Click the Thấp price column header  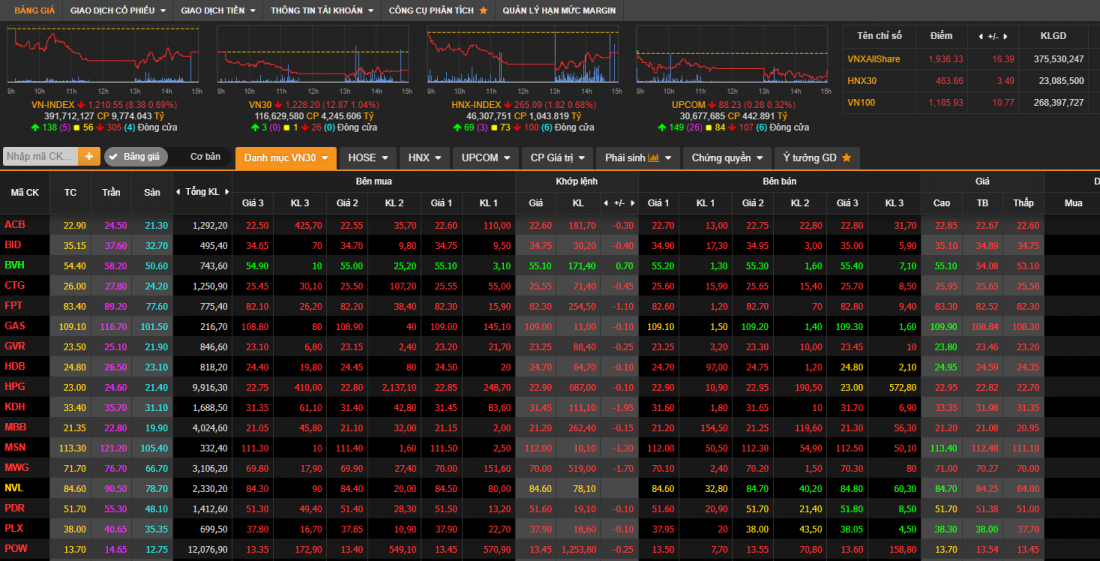(1023, 203)
